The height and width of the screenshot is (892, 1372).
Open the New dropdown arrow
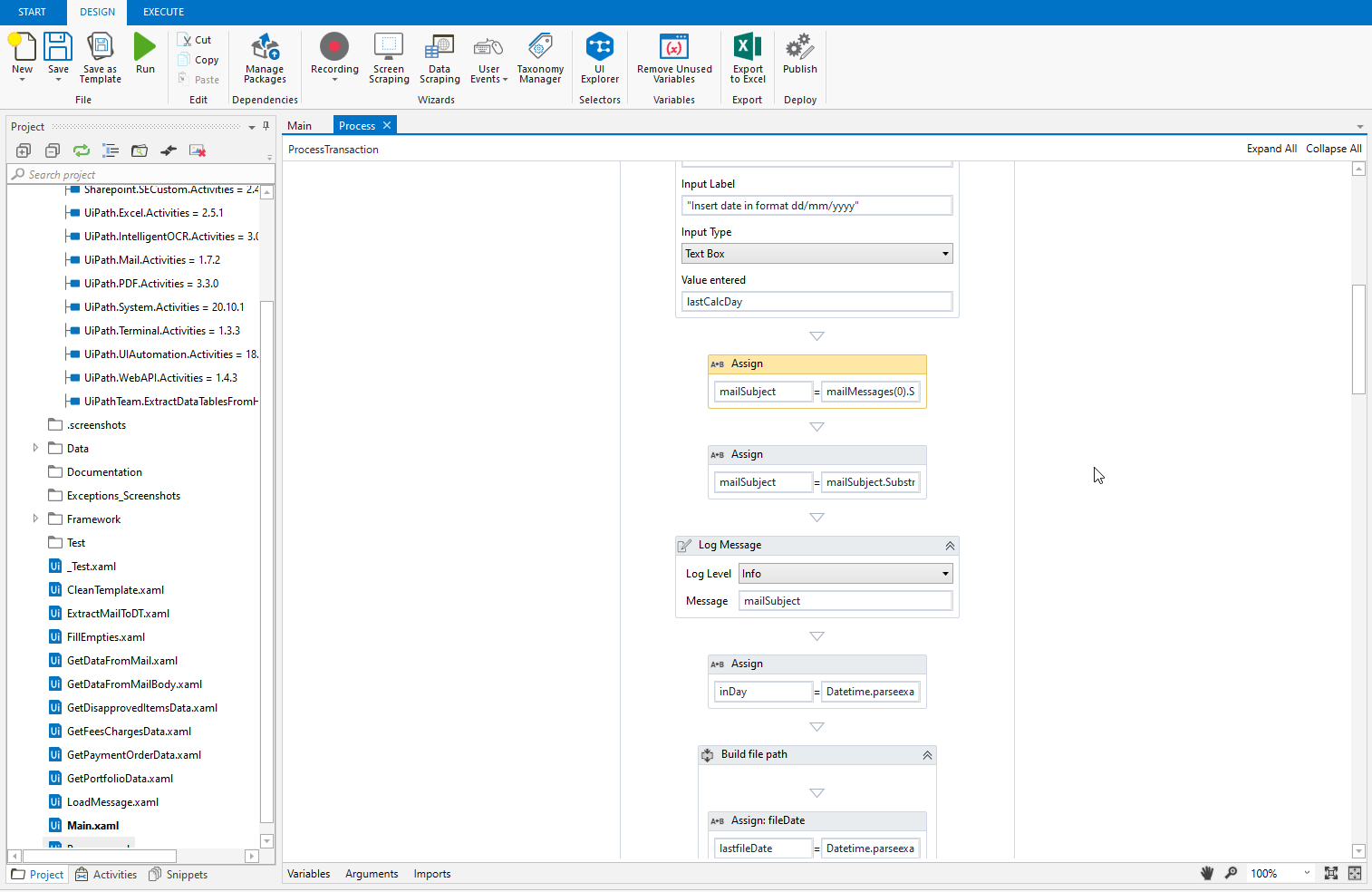[x=22, y=80]
